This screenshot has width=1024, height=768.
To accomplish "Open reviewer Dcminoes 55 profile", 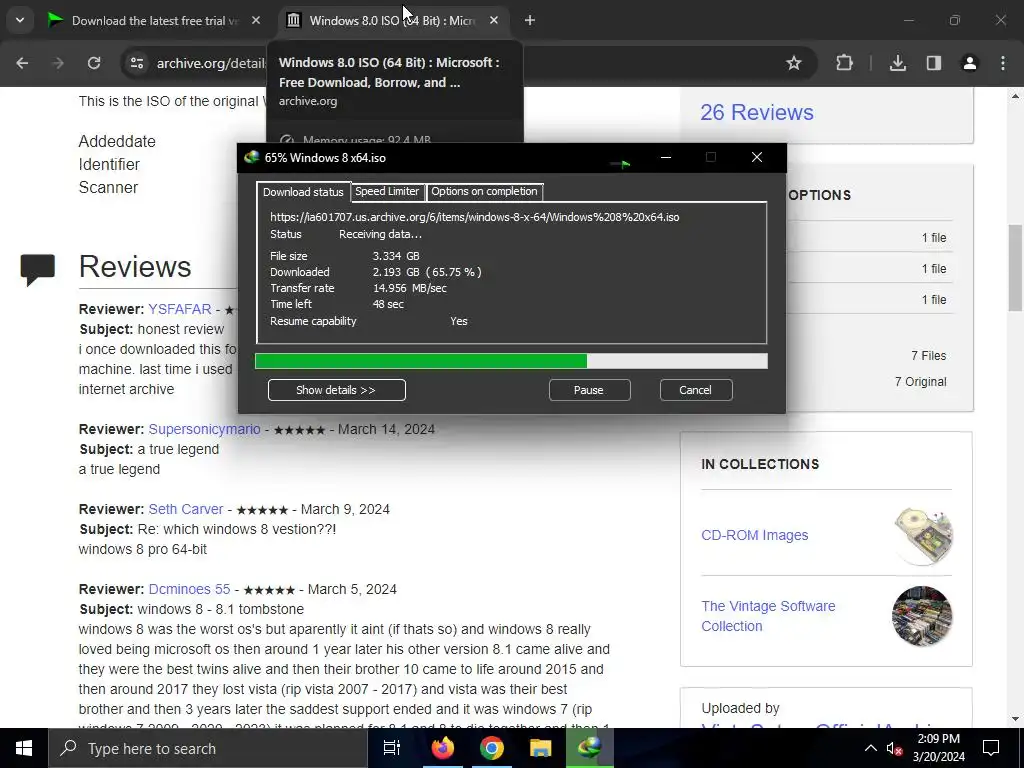I will point(189,589).
